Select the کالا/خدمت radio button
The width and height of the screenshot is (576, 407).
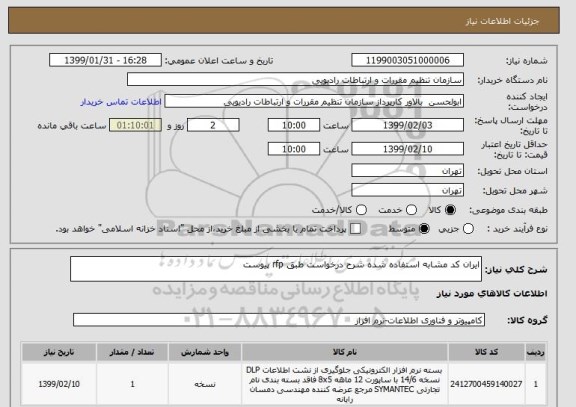361,210
